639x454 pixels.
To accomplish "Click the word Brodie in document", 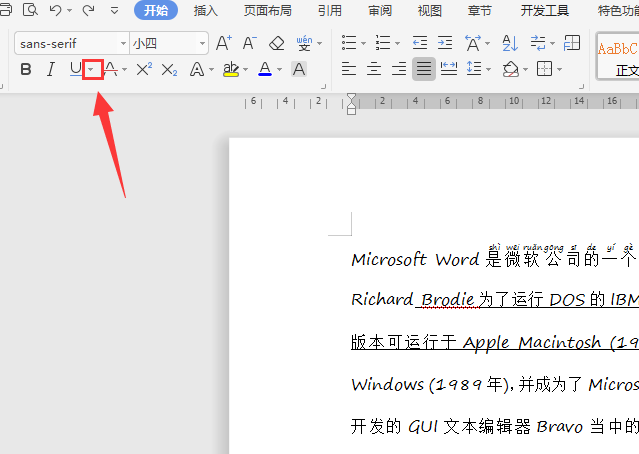I will 448,300.
